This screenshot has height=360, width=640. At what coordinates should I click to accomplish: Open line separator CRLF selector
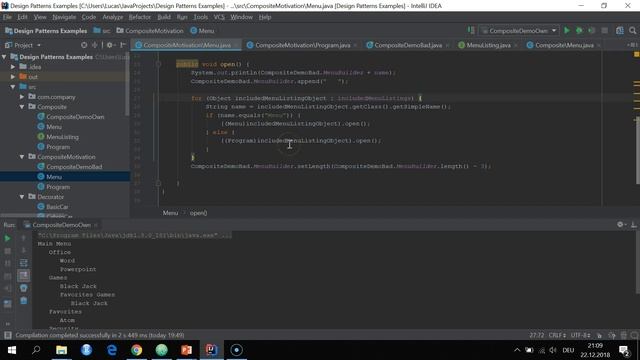coord(557,335)
